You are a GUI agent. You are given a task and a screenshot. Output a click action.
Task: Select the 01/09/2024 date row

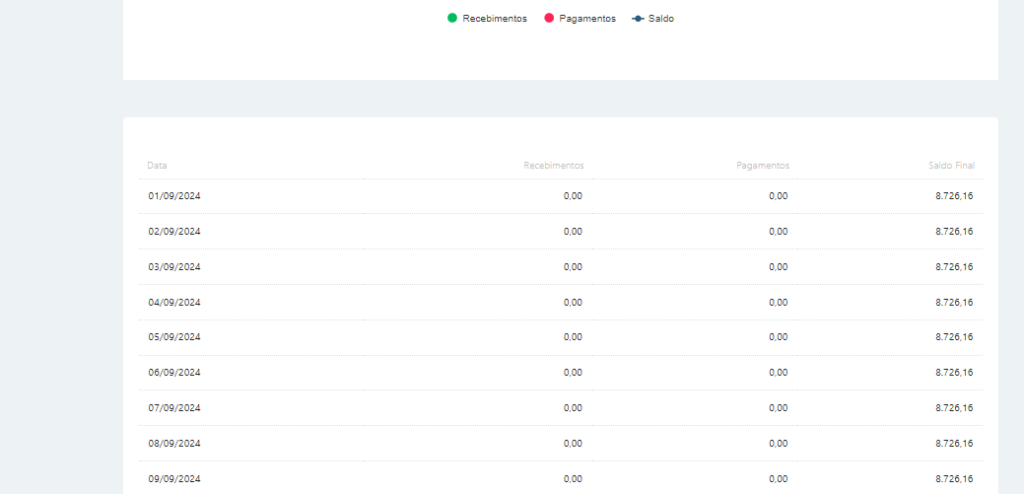tap(175, 196)
